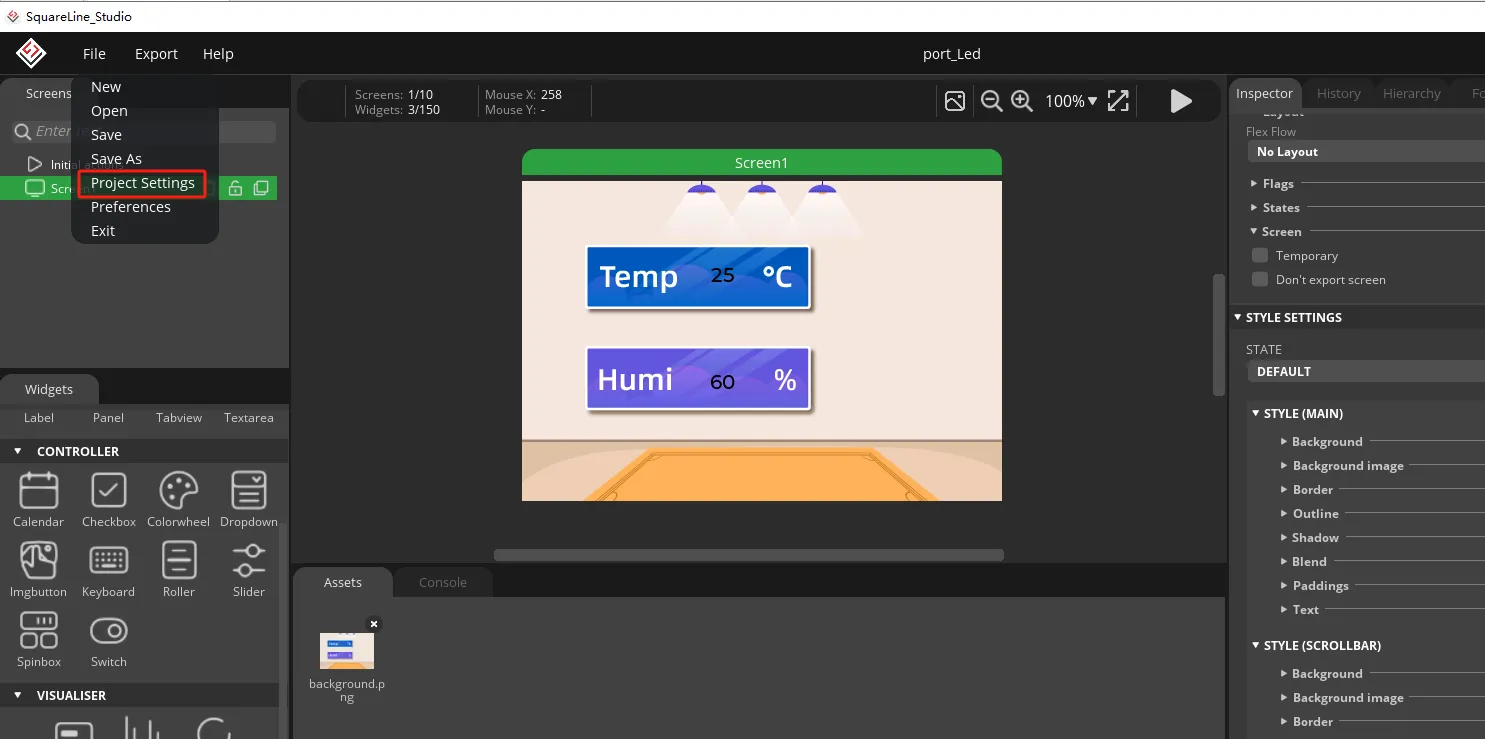Image resolution: width=1485 pixels, height=739 pixels.
Task: Click the fit-to-screen expand icon
Action: pos(1118,101)
